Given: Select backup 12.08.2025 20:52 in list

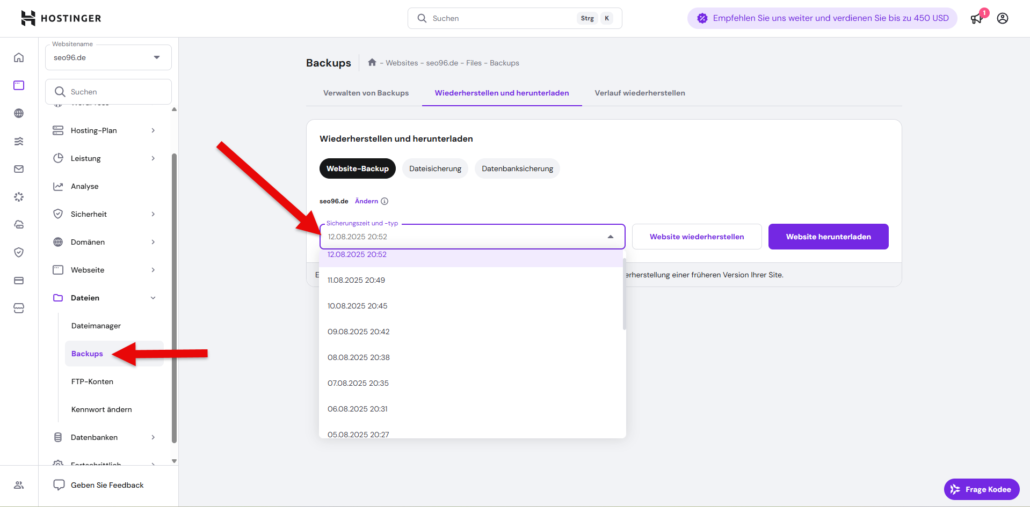Looking at the screenshot, I should (470, 257).
